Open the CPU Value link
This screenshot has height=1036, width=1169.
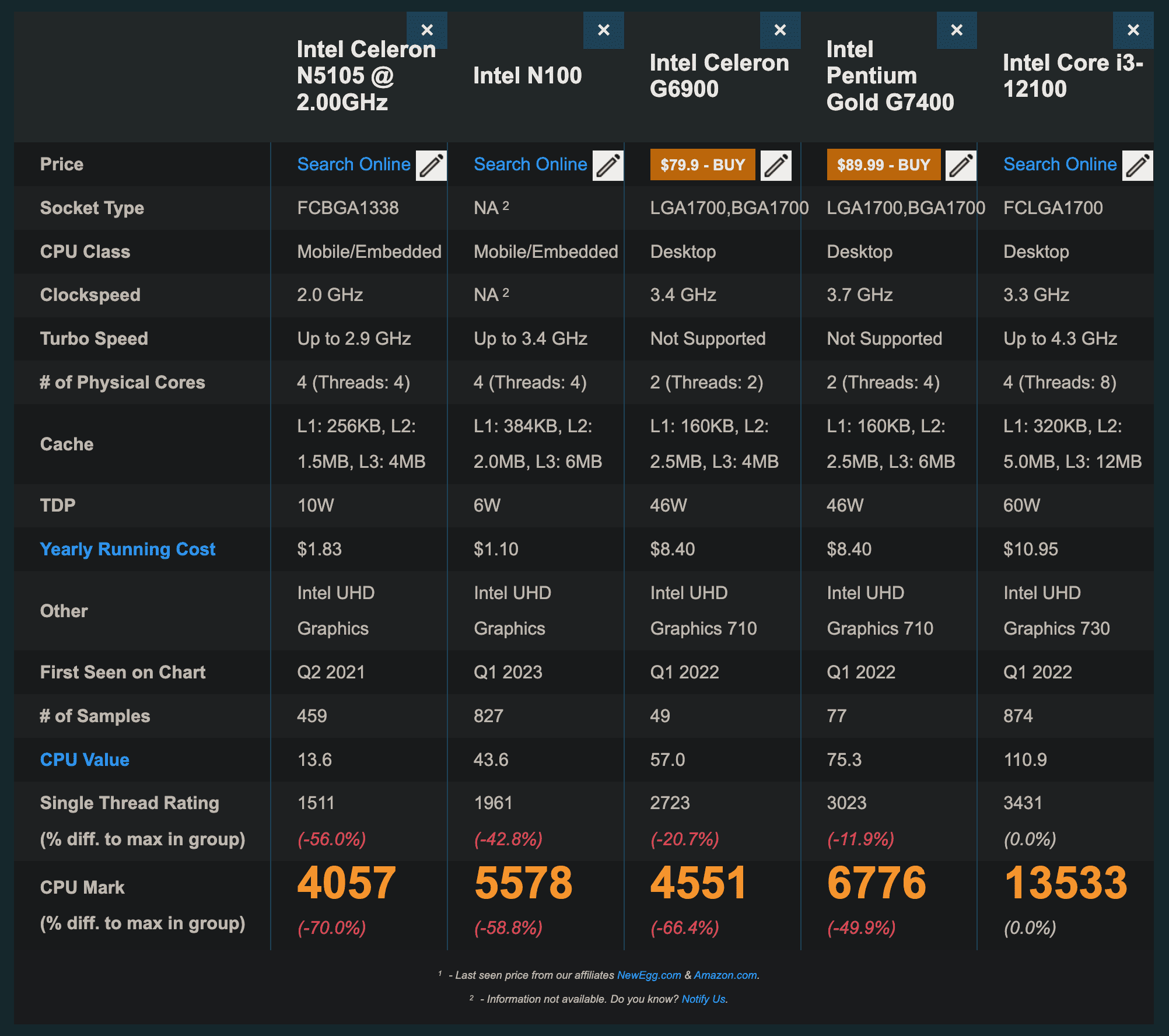pyautogui.click(x=85, y=759)
